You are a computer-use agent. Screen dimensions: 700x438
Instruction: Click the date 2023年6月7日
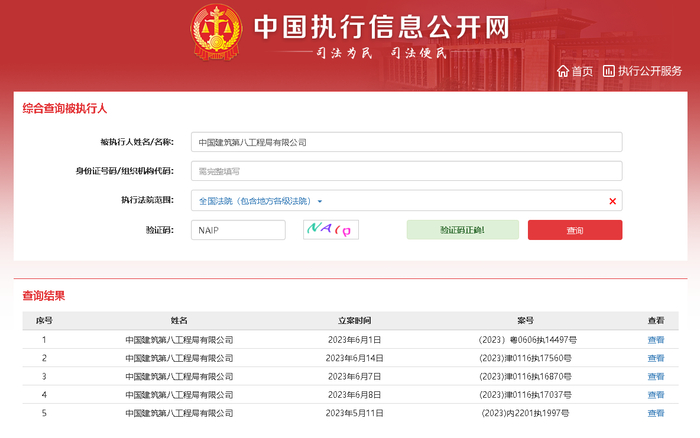coord(354,376)
